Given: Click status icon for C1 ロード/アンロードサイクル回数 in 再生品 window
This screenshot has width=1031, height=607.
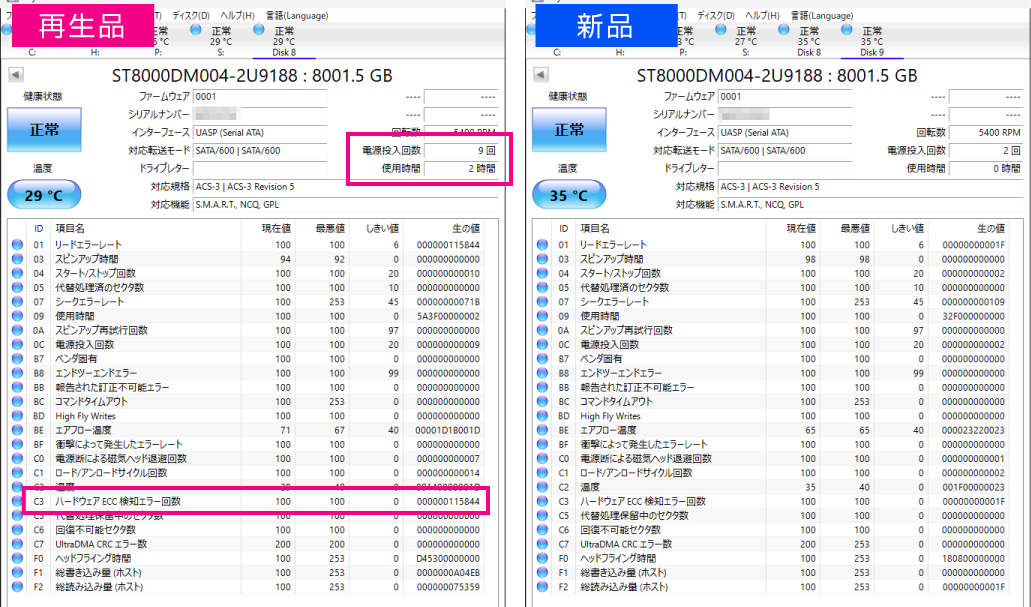Looking at the screenshot, I should [17, 473].
